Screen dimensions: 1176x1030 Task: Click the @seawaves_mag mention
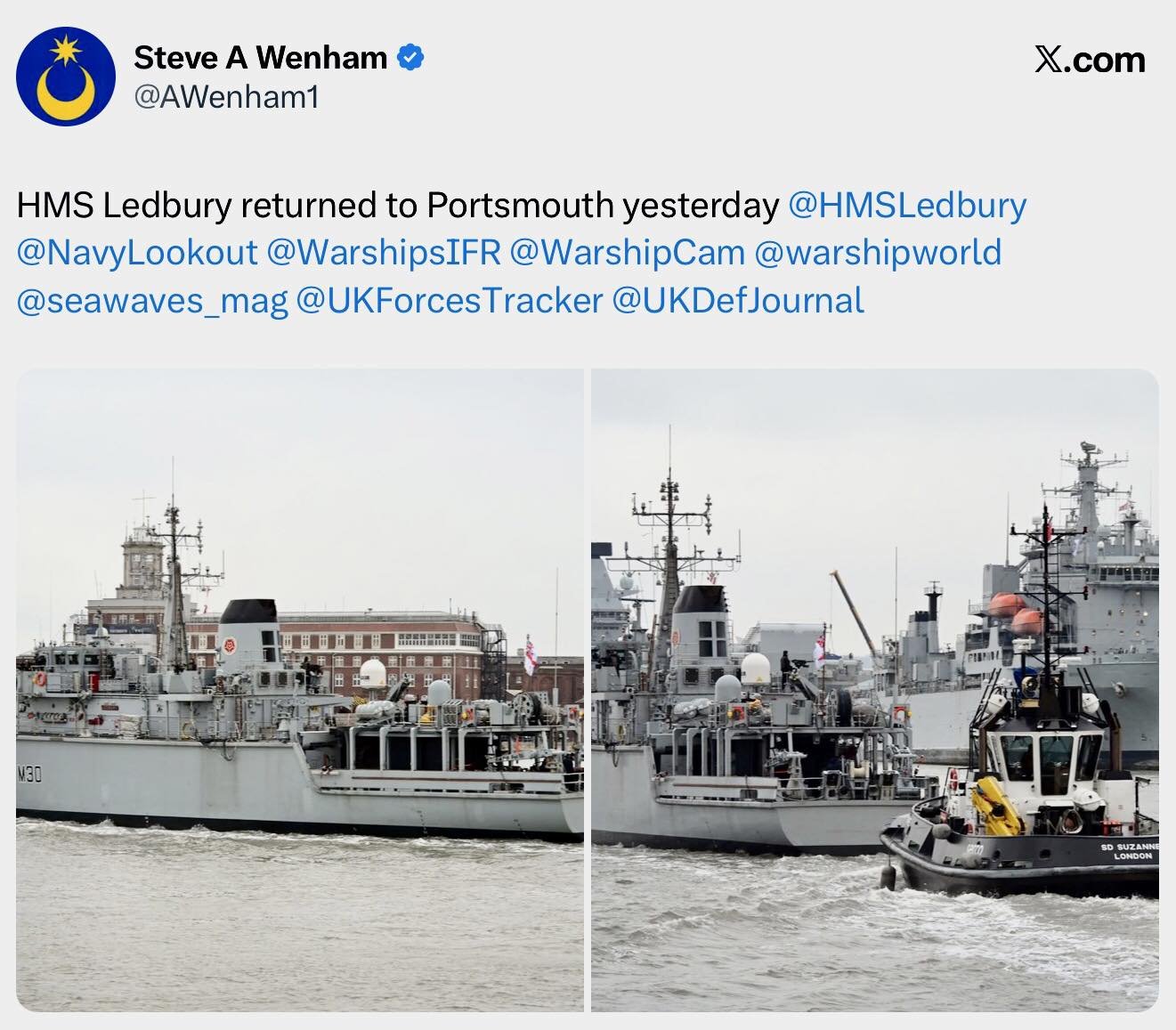click(152, 301)
